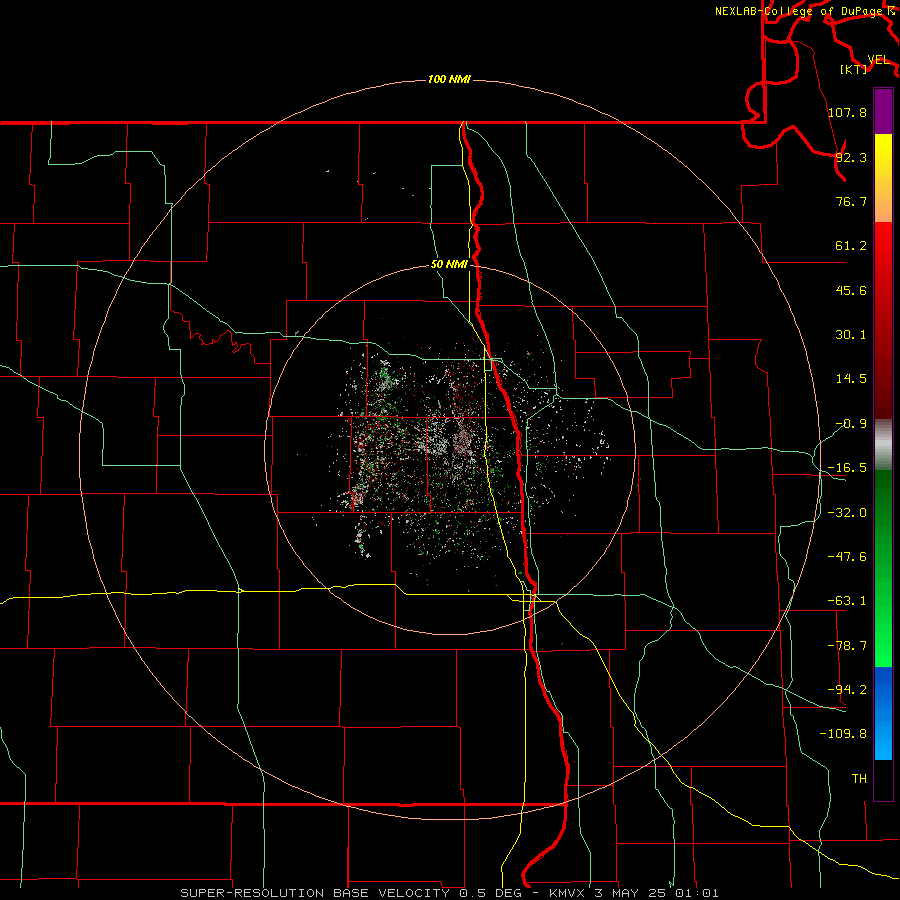Viewport: 900px width, 900px height.
Task: Click the 30.1 value on velocity scale
Action: click(851, 335)
